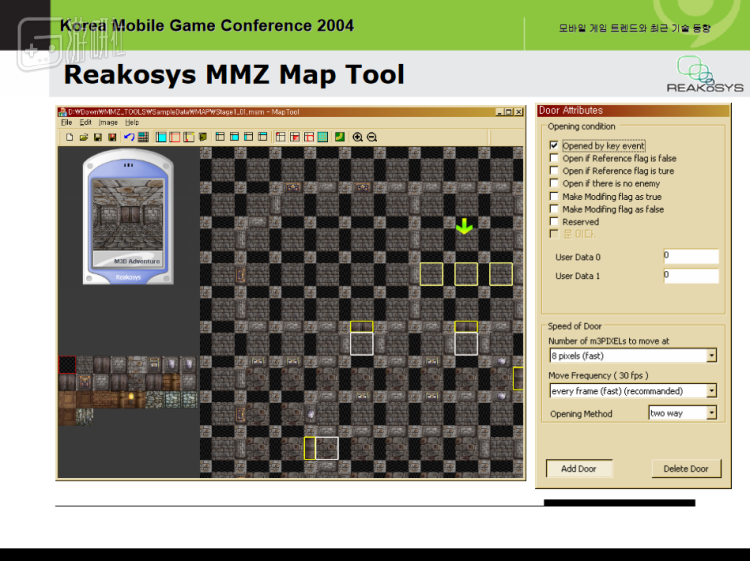Image resolution: width=750 pixels, height=561 pixels.
Task: Click the blue Undo arrow icon
Action: coord(128,137)
